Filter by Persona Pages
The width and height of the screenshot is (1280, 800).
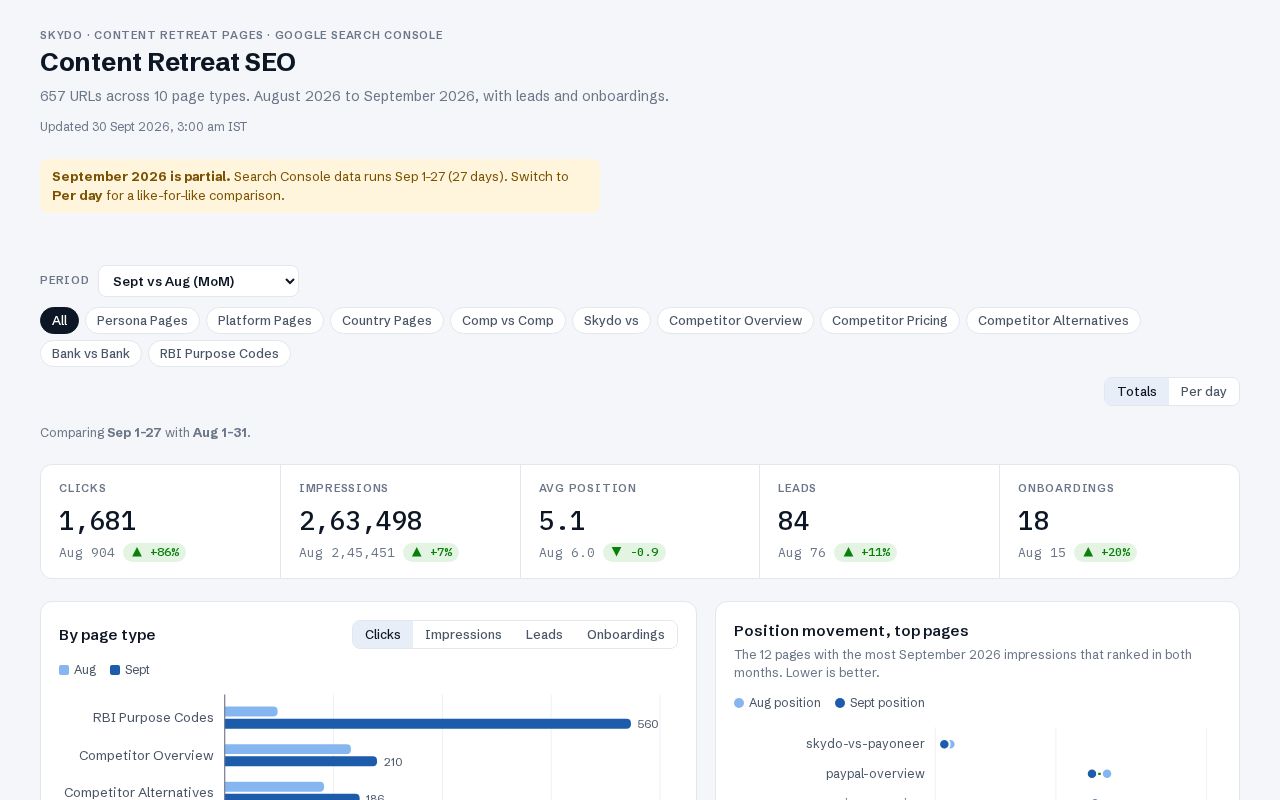click(x=142, y=320)
